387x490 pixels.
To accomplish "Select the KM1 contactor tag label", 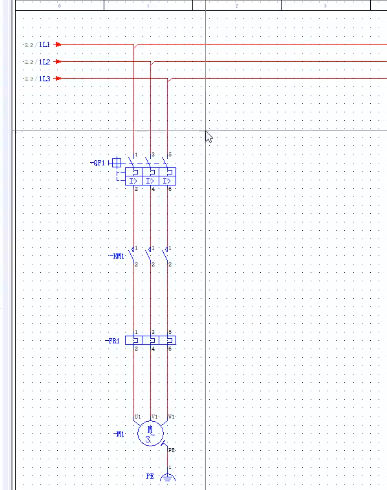I will pyautogui.click(x=117, y=256).
